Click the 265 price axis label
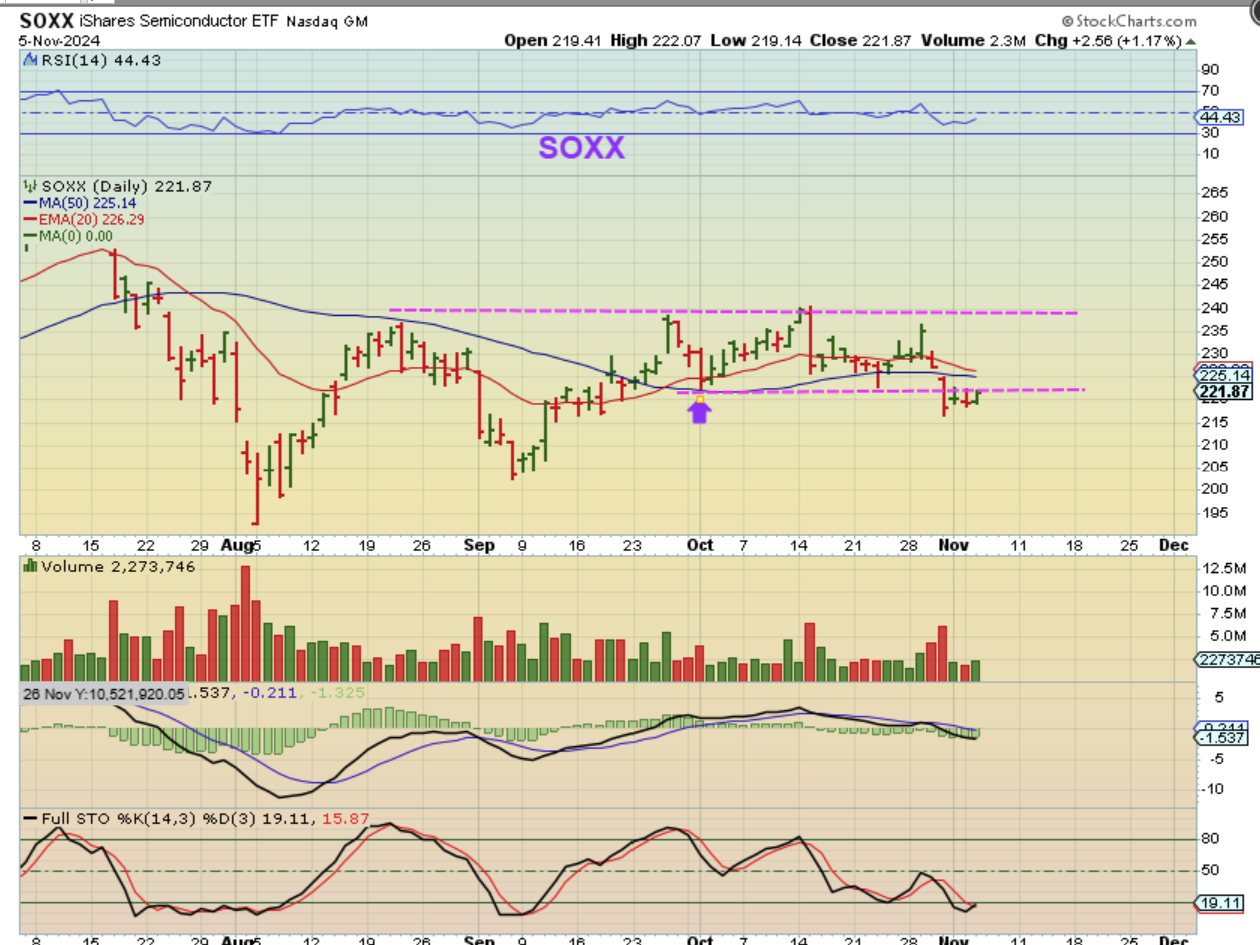 tap(1214, 193)
